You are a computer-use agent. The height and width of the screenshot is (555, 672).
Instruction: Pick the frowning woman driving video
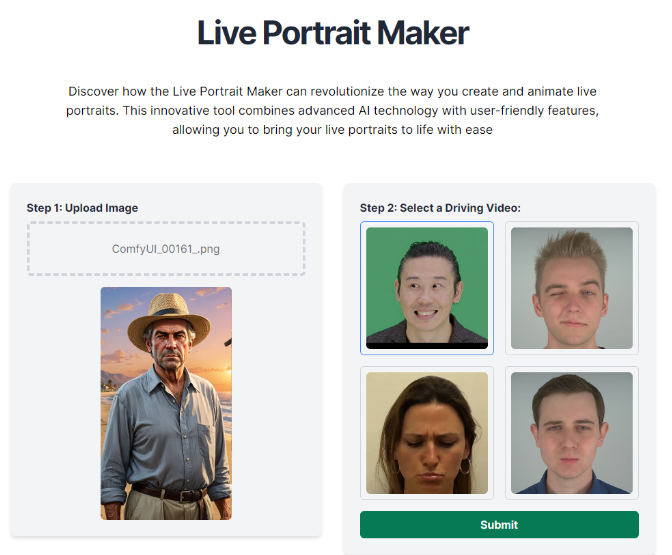click(427, 433)
